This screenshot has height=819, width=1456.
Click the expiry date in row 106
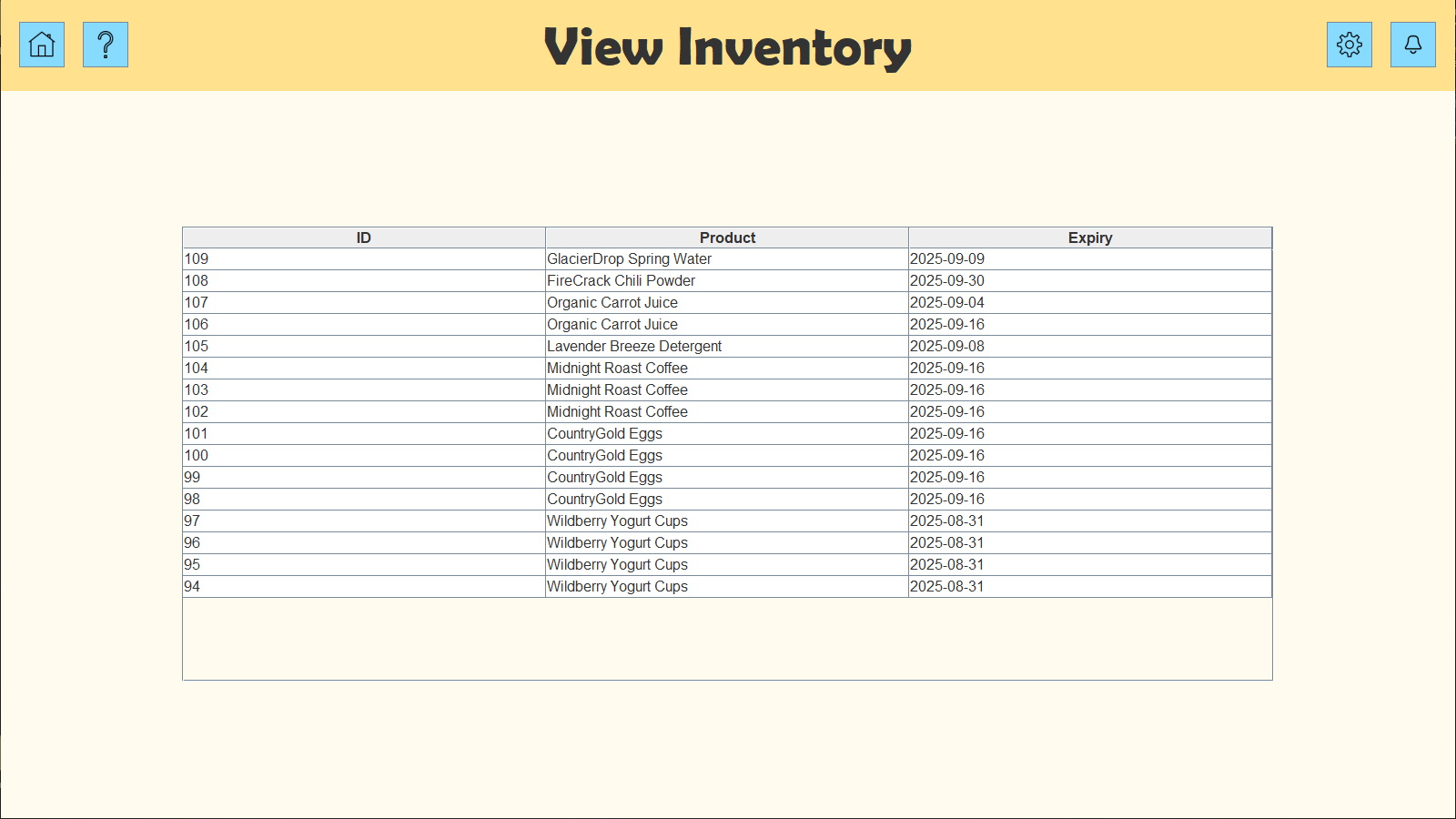click(x=1090, y=325)
